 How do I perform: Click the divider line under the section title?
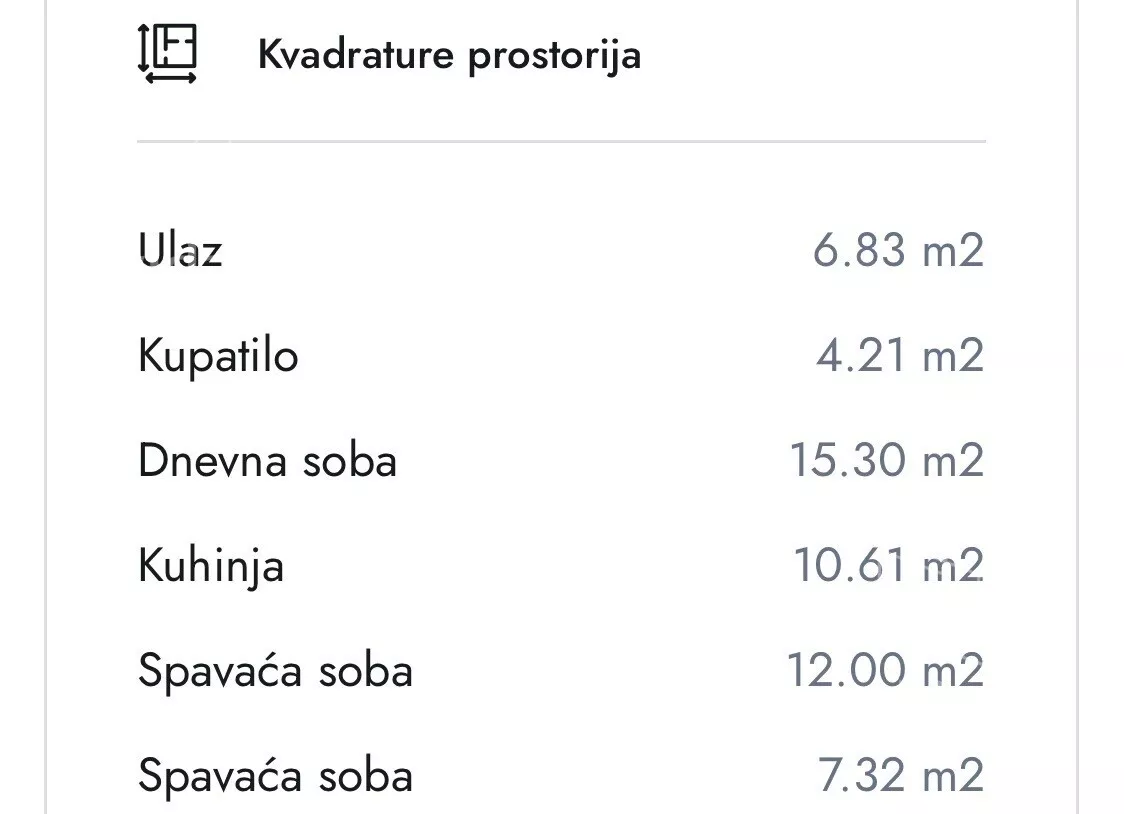click(x=560, y=143)
